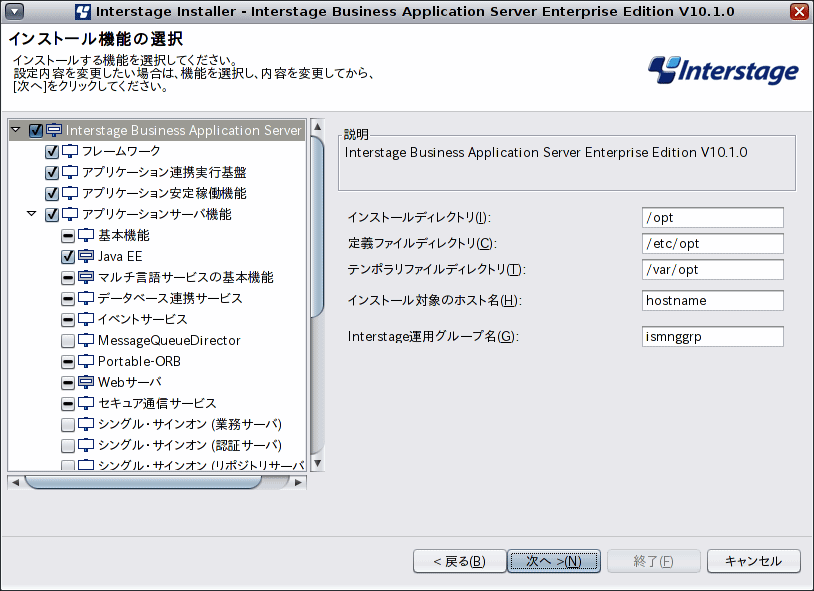The image size is (814, 591).
Task: Click the horizontal scrollbar left arrow
Action: (16, 482)
